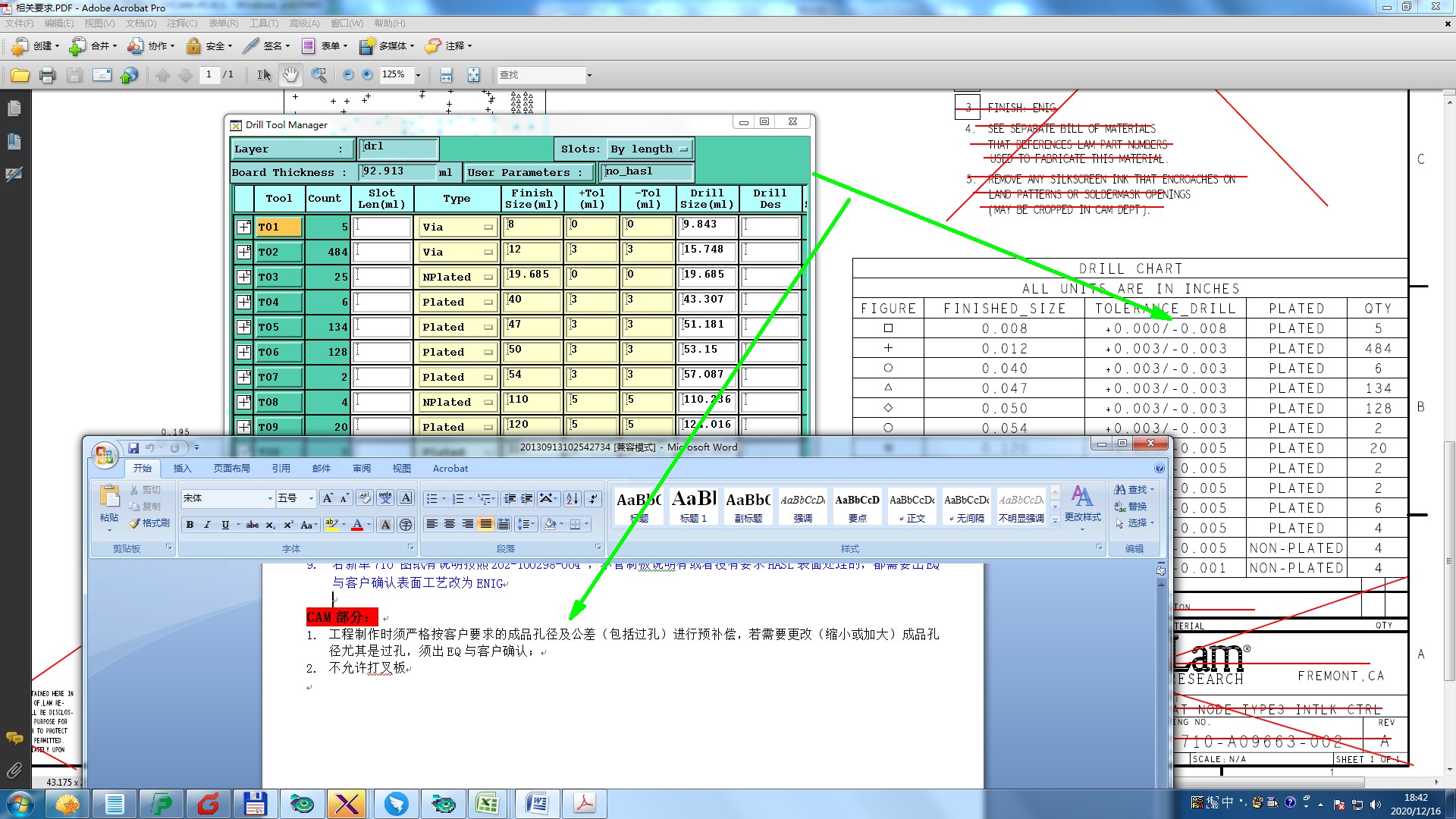The image size is (1456, 819).
Task: Open file icon in Acrobat toolbar
Action: coord(20,75)
